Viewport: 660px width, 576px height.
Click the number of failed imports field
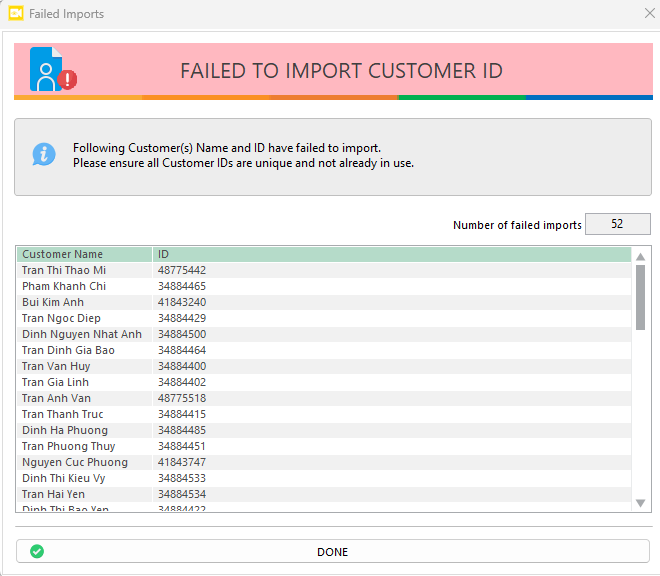[617, 224]
